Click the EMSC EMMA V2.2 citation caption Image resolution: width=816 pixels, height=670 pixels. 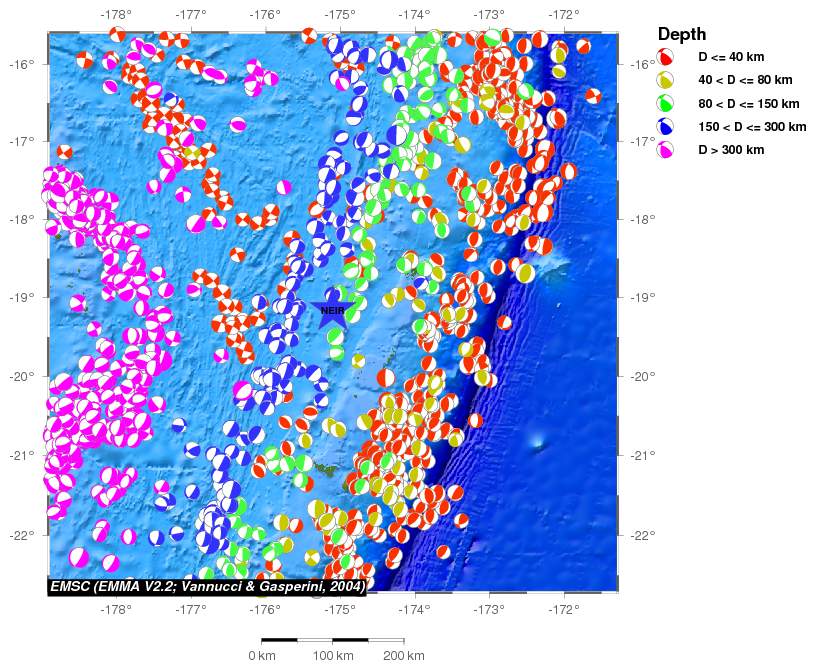coord(207,587)
